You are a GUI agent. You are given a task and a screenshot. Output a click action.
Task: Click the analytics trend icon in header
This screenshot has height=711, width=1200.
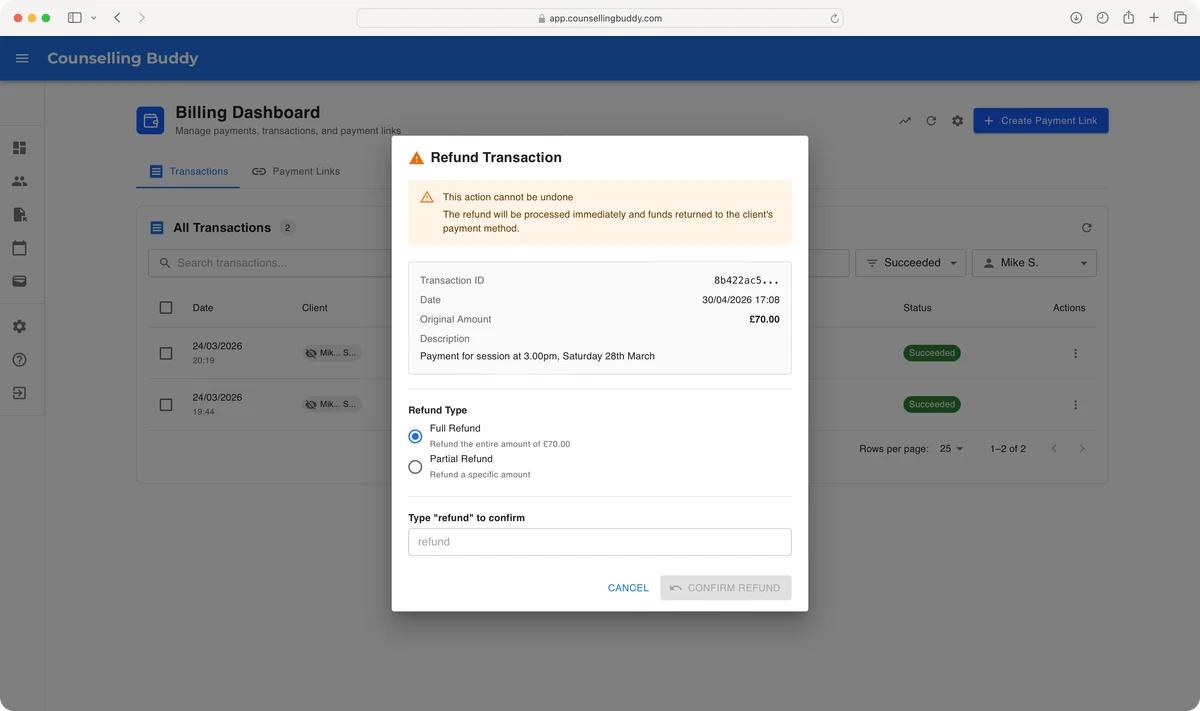[905, 121]
